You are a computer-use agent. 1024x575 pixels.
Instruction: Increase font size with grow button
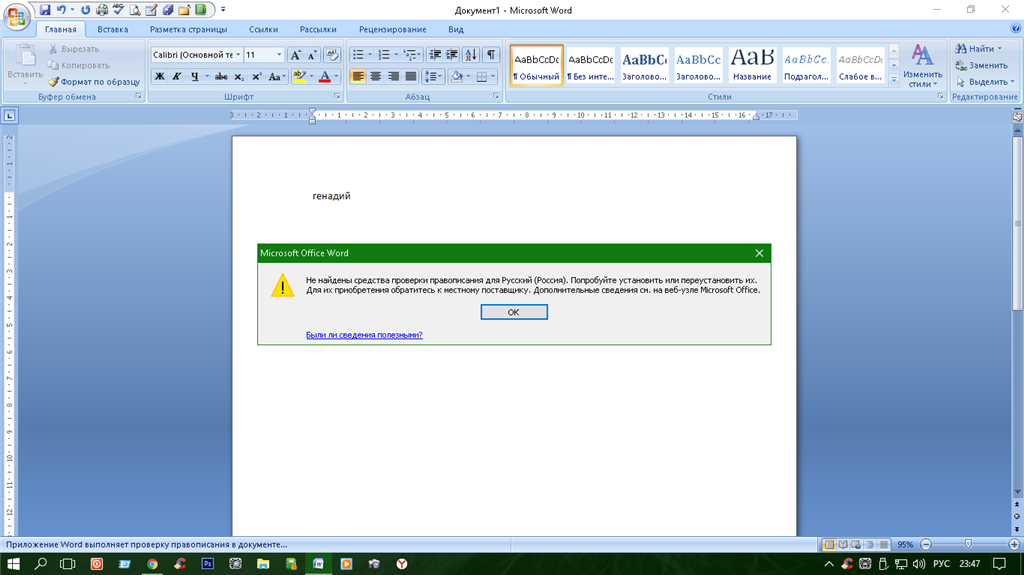point(295,55)
